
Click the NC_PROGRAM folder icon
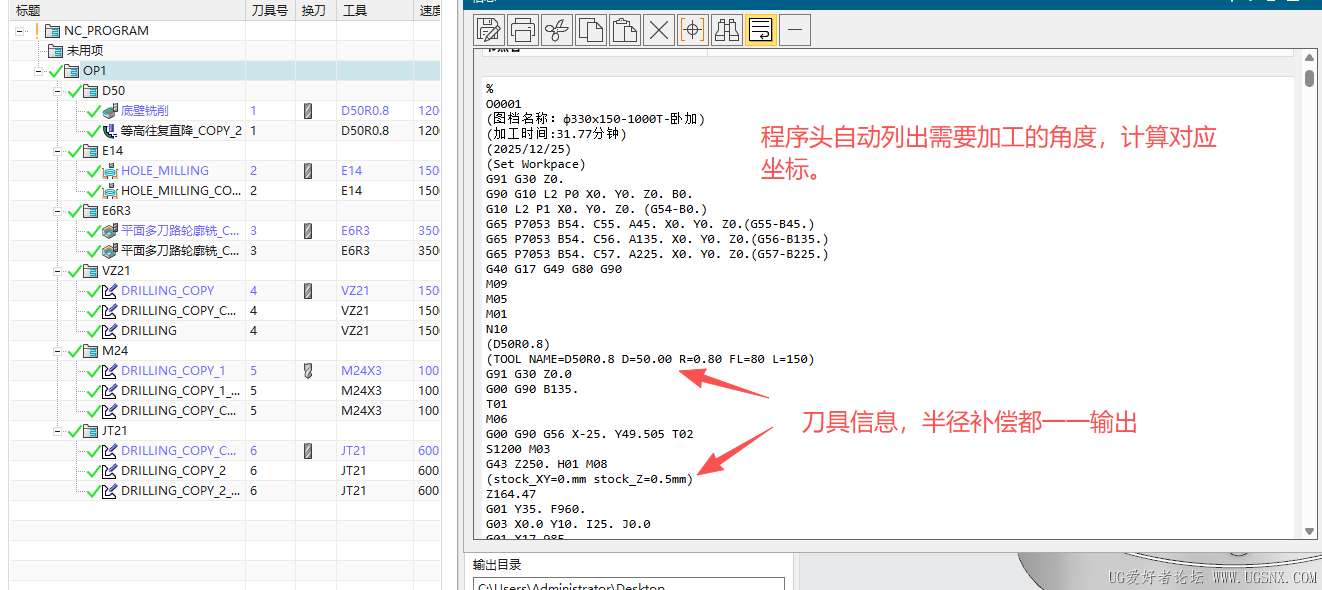tap(52, 30)
